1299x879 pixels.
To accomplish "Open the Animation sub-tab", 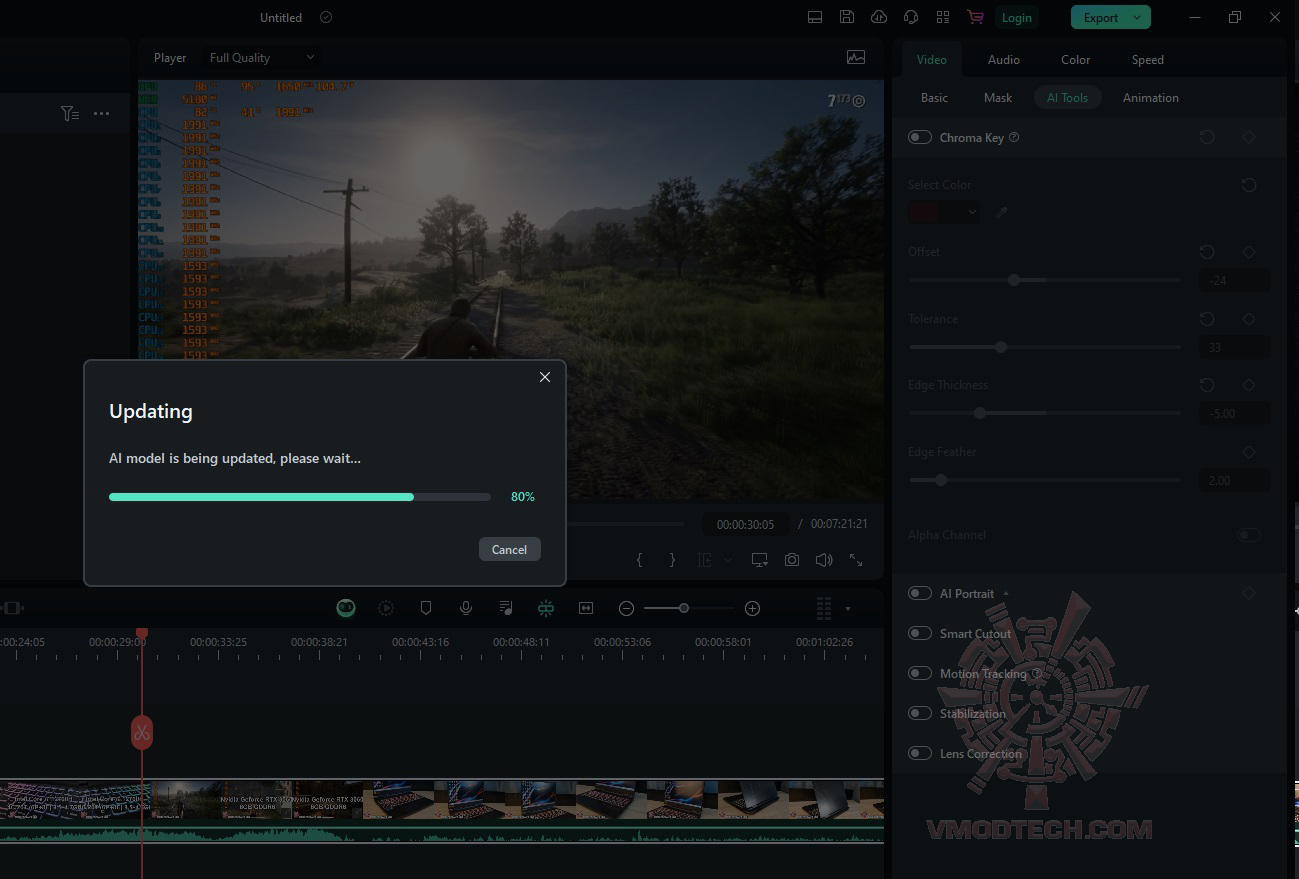I will click(x=1150, y=97).
